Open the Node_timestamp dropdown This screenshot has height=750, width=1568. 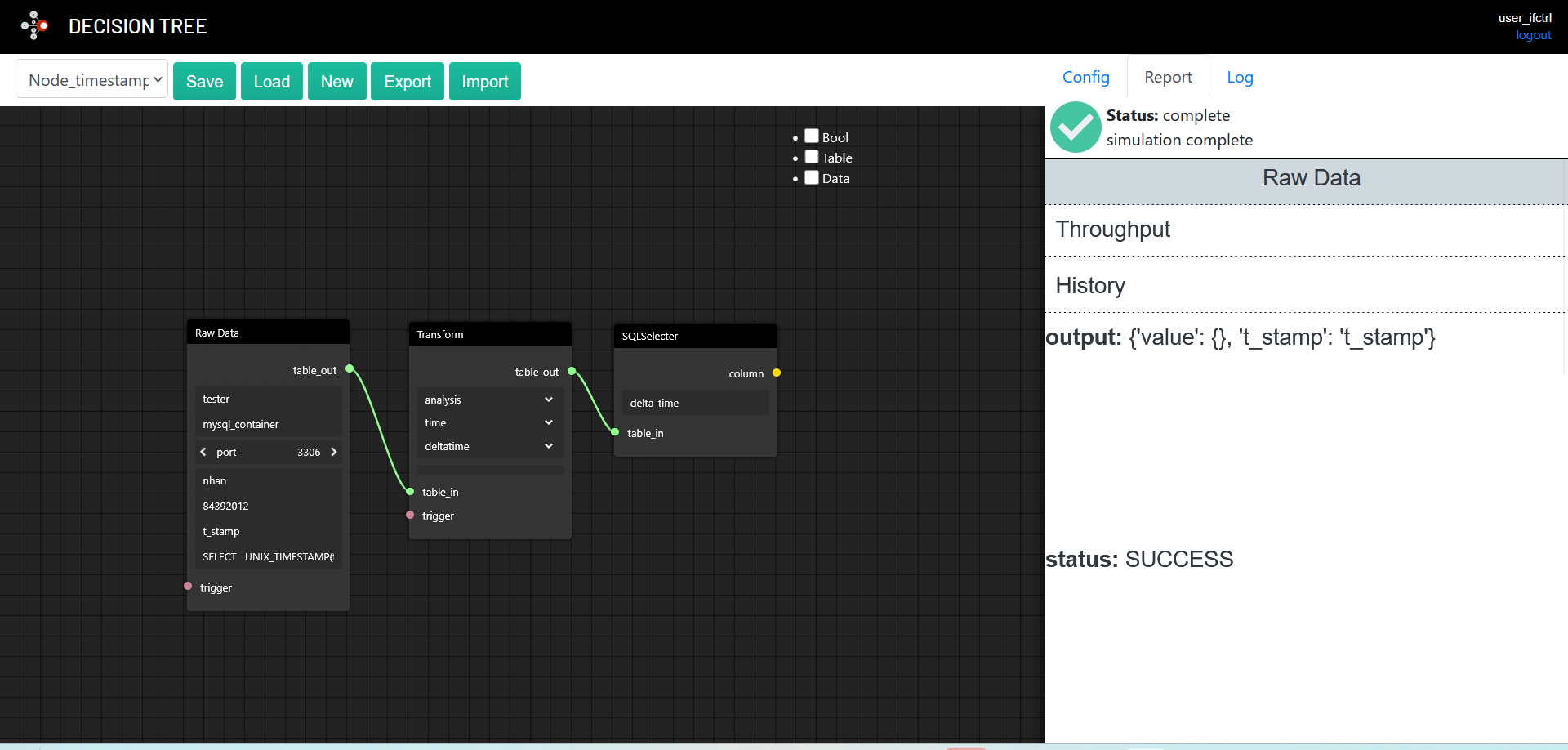point(92,79)
